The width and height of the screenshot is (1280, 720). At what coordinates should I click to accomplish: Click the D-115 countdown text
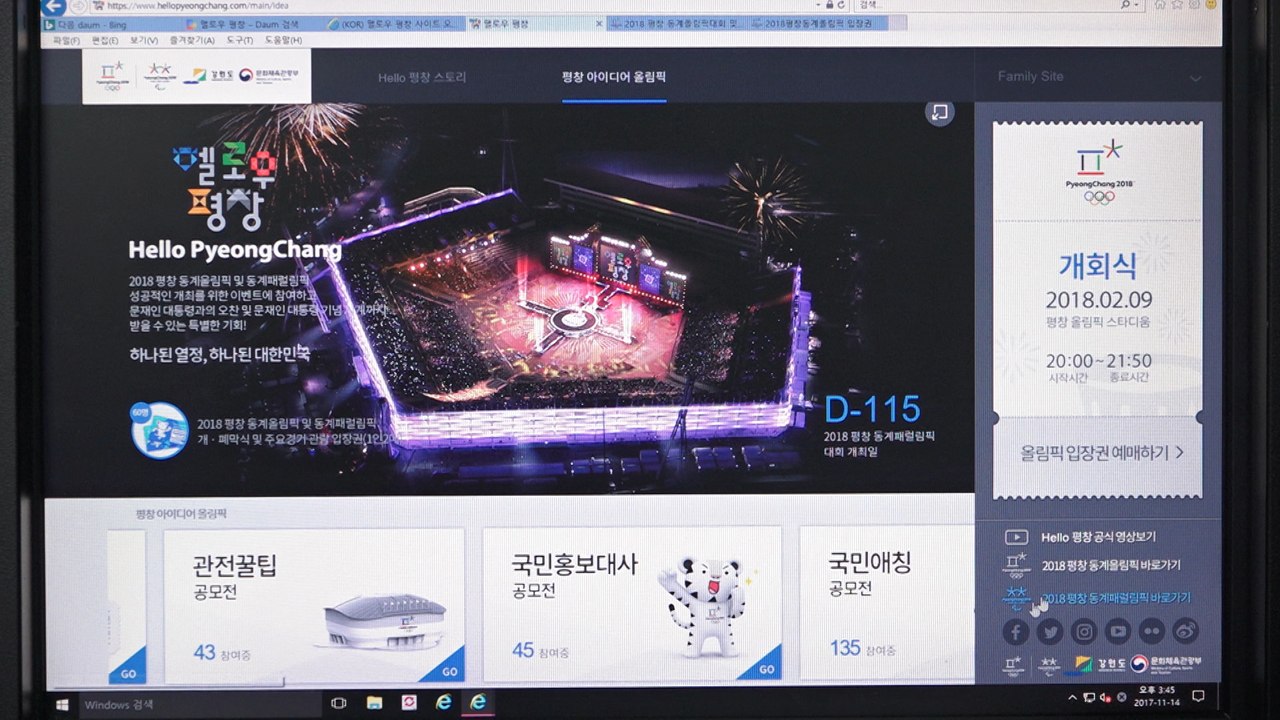pyautogui.click(x=872, y=409)
